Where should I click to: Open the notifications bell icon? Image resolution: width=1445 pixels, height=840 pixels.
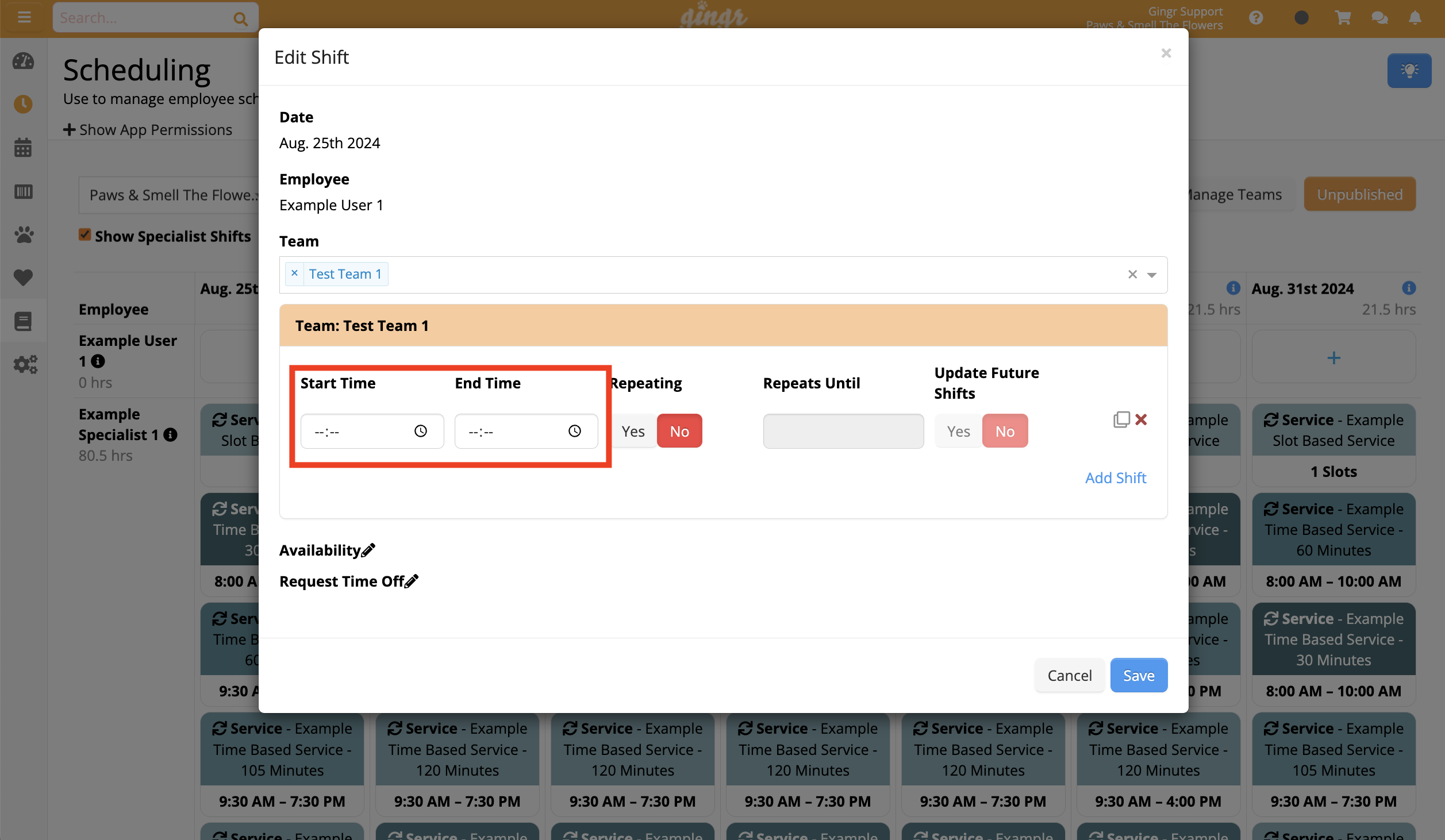[x=1415, y=18]
